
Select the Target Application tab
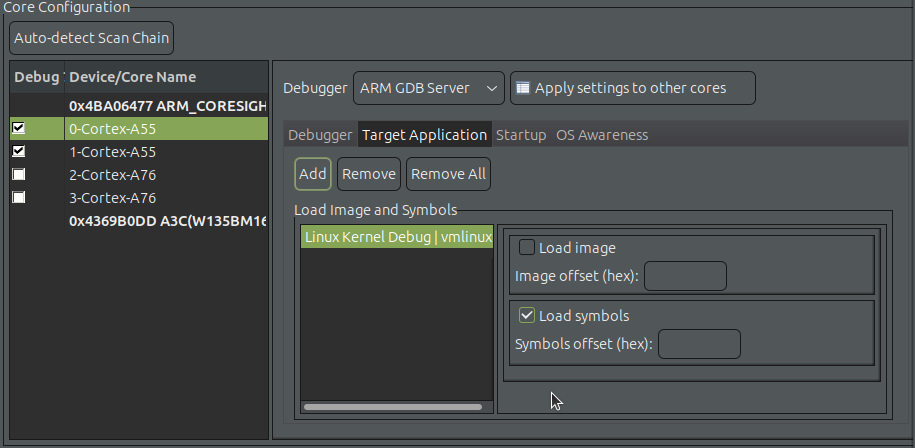pos(424,135)
